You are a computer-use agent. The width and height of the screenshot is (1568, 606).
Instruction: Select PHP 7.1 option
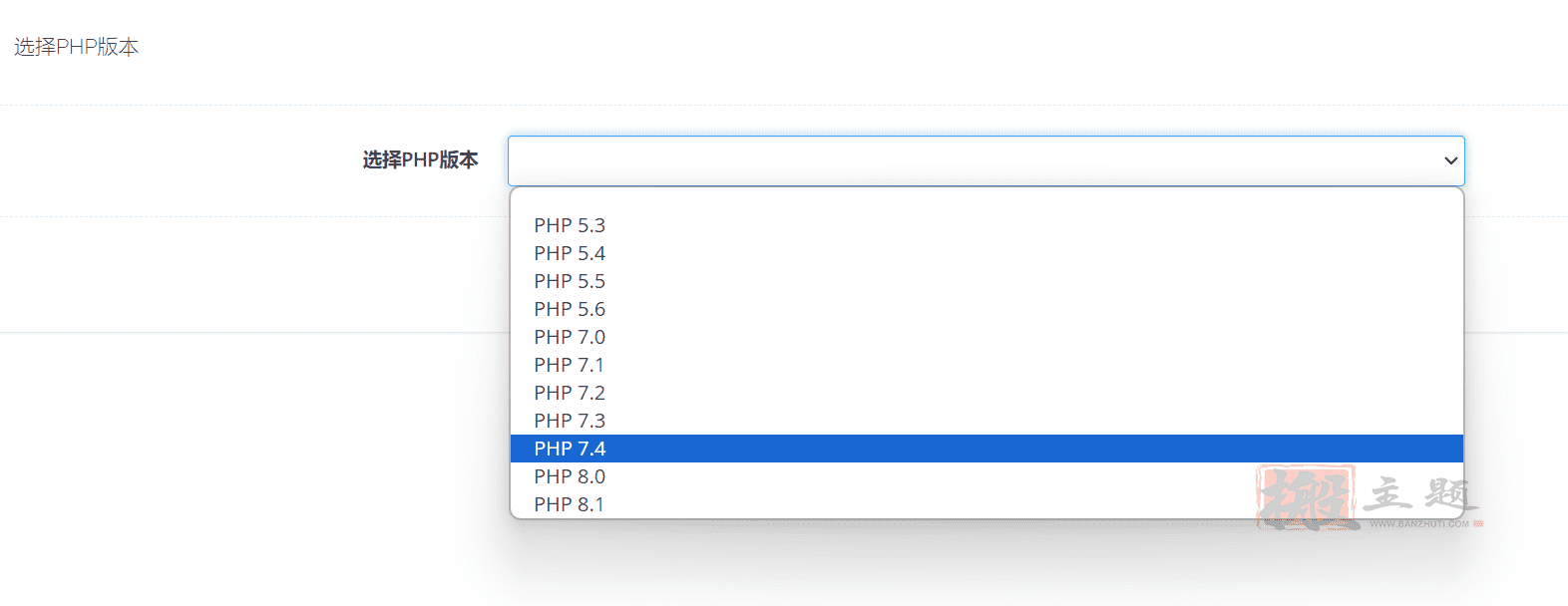click(986, 365)
